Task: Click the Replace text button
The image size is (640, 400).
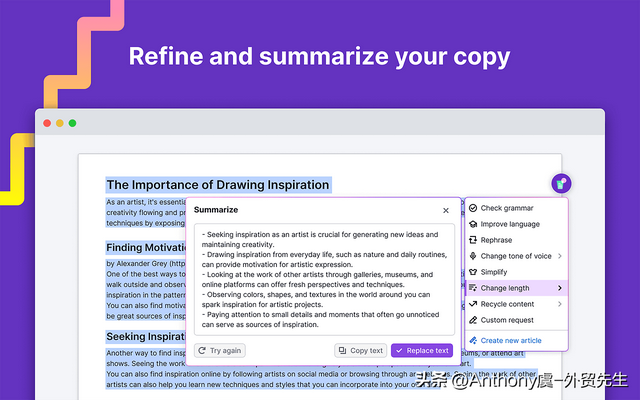Action: coord(422,350)
